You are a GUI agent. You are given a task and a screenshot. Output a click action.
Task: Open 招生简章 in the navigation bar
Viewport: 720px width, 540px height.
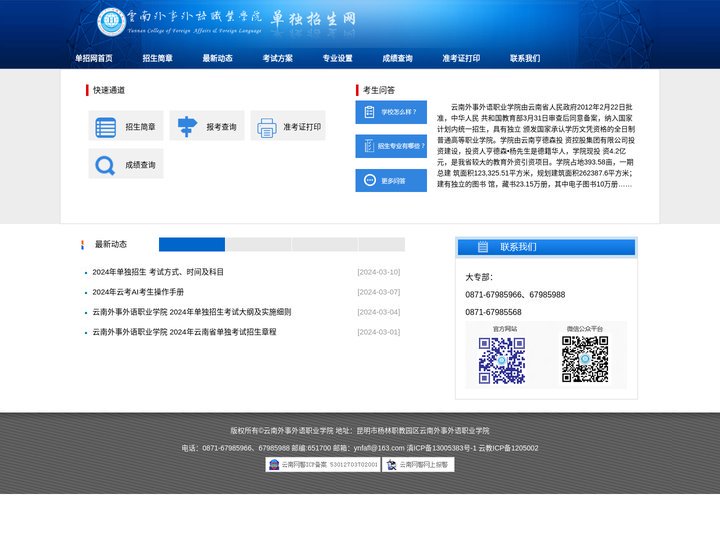[158, 58]
